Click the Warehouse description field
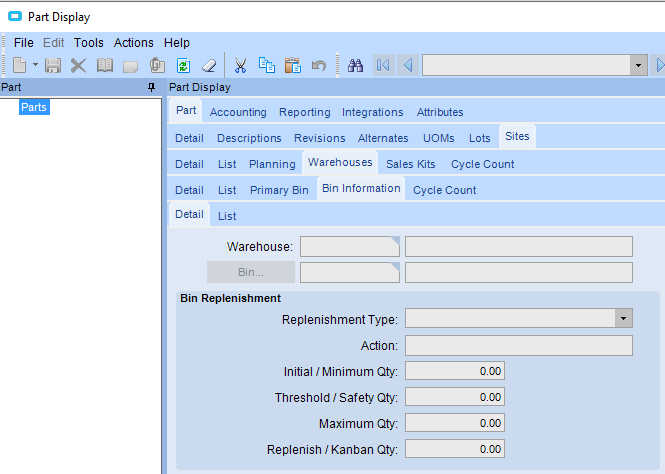 coord(519,246)
